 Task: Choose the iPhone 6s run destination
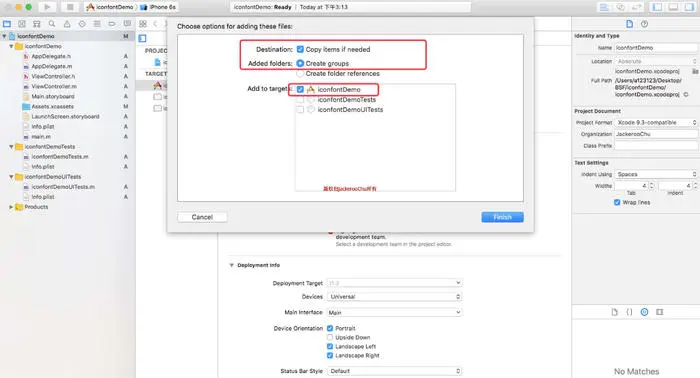tap(158, 7)
